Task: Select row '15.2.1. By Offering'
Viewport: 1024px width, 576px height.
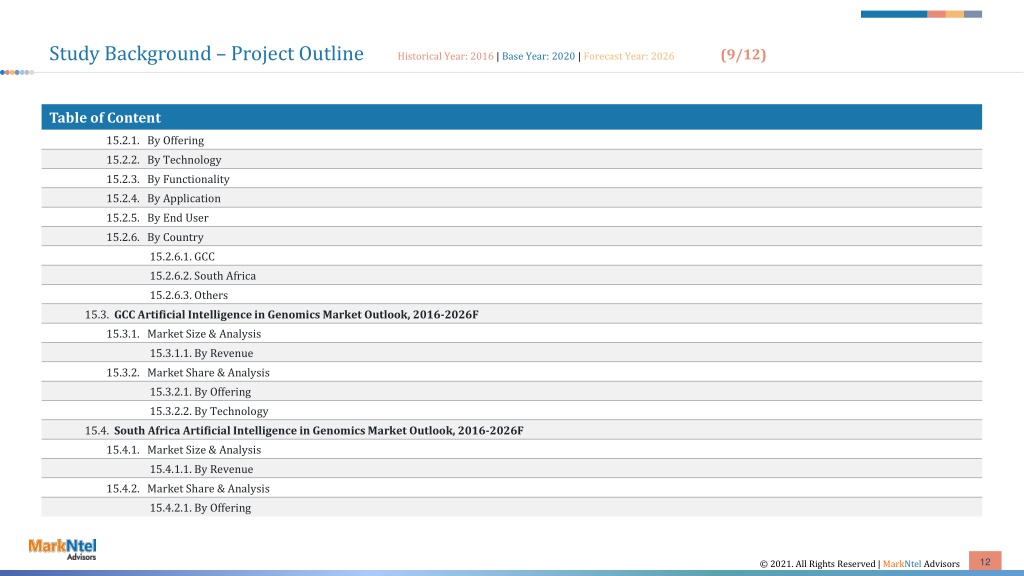Action: click(511, 140)
